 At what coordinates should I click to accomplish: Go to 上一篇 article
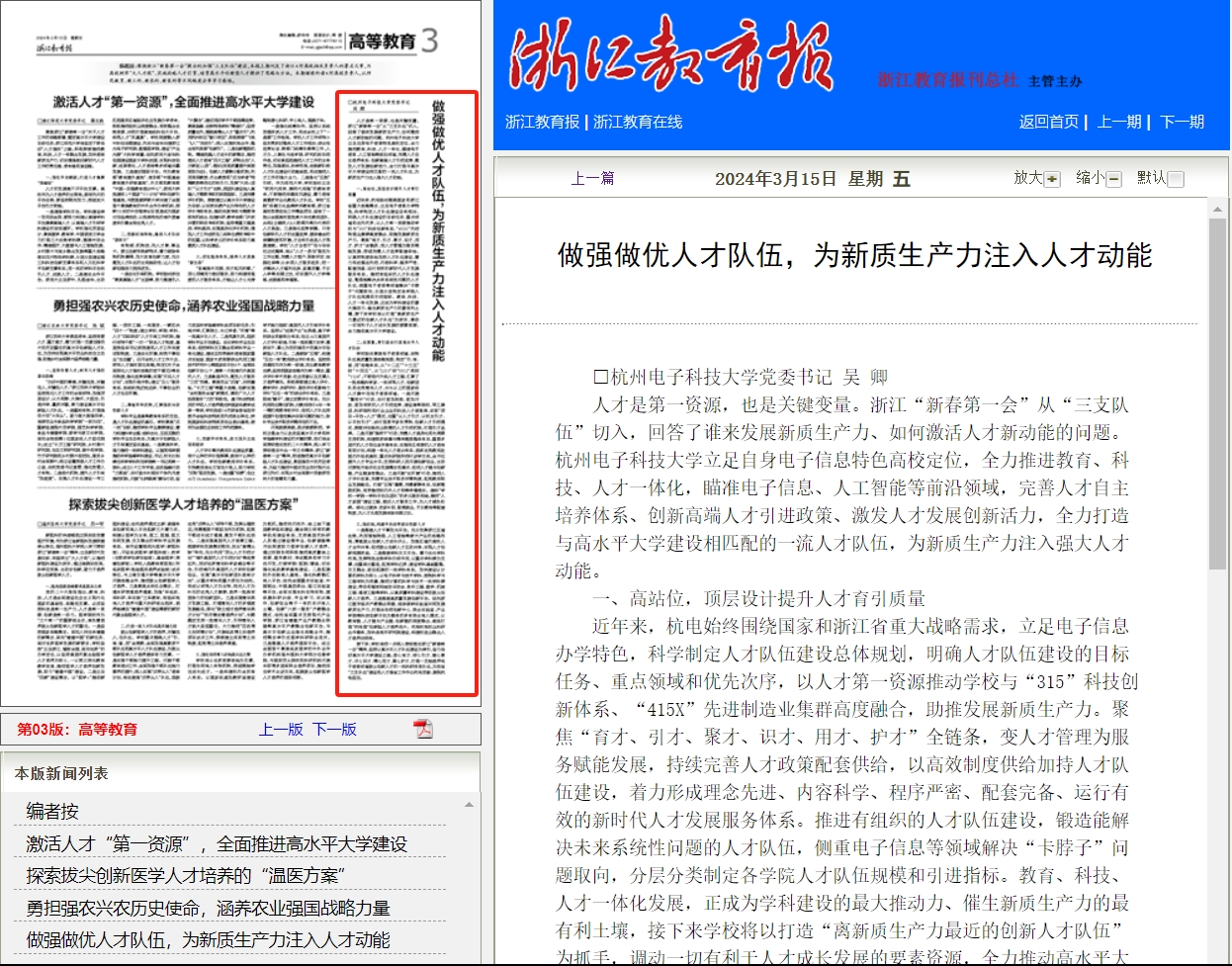(x=593, y=178)
